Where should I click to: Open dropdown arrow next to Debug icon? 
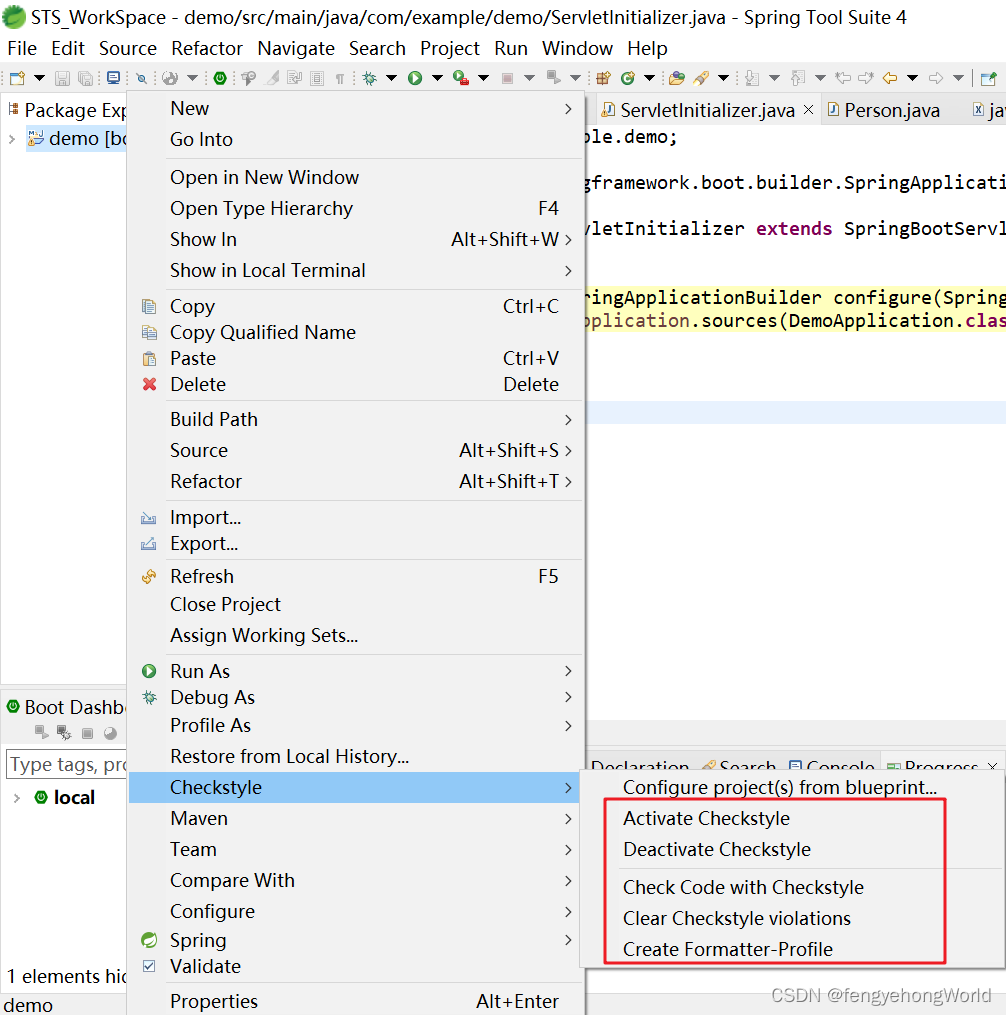click(x=391, y=78)
